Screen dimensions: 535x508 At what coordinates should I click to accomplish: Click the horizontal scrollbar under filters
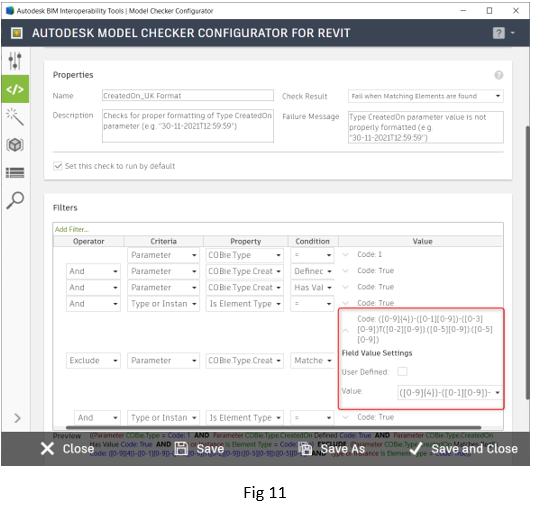(273, 427)
